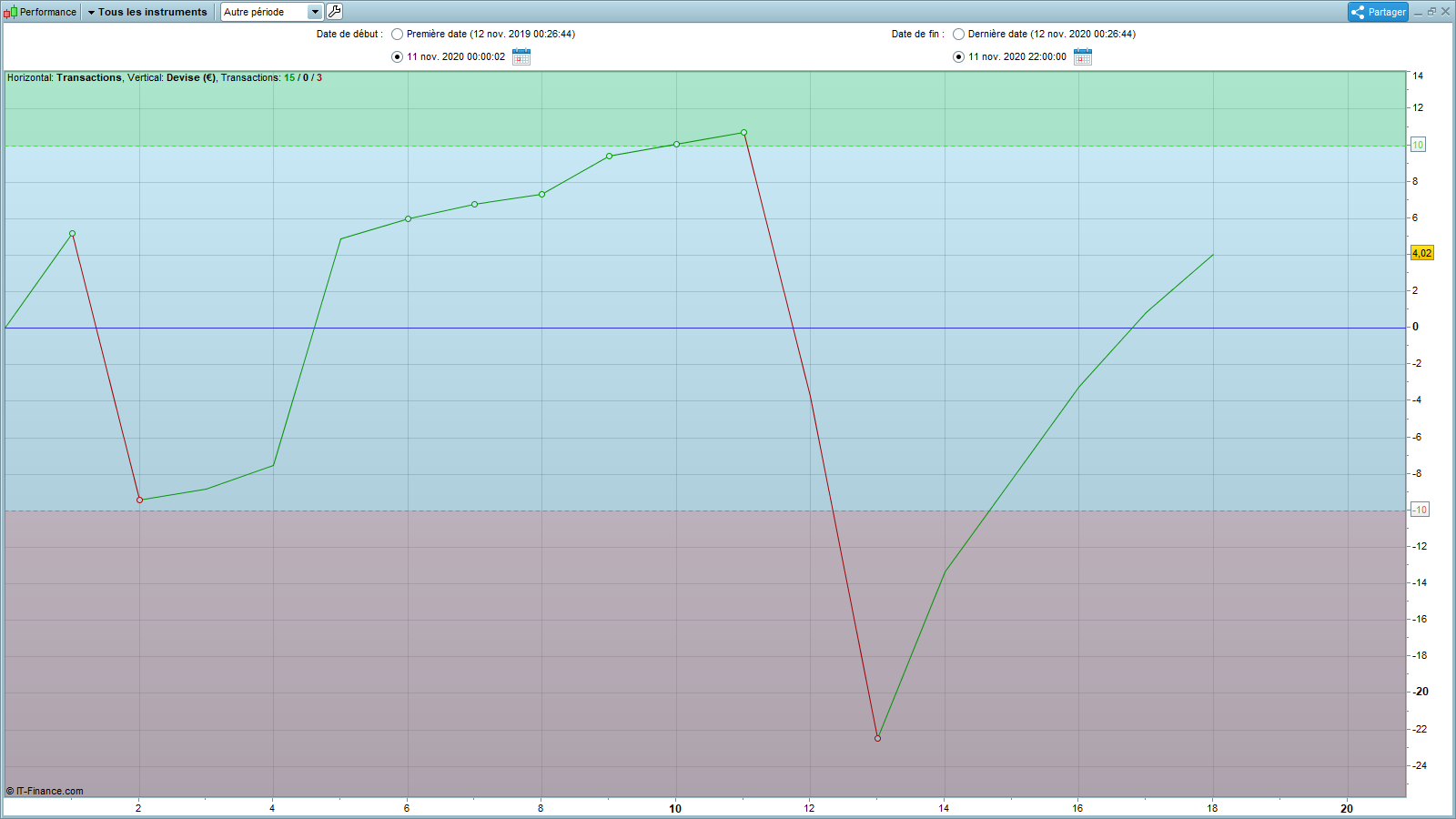
Task: Restore the Performance window size
Action: (1431, 12)
